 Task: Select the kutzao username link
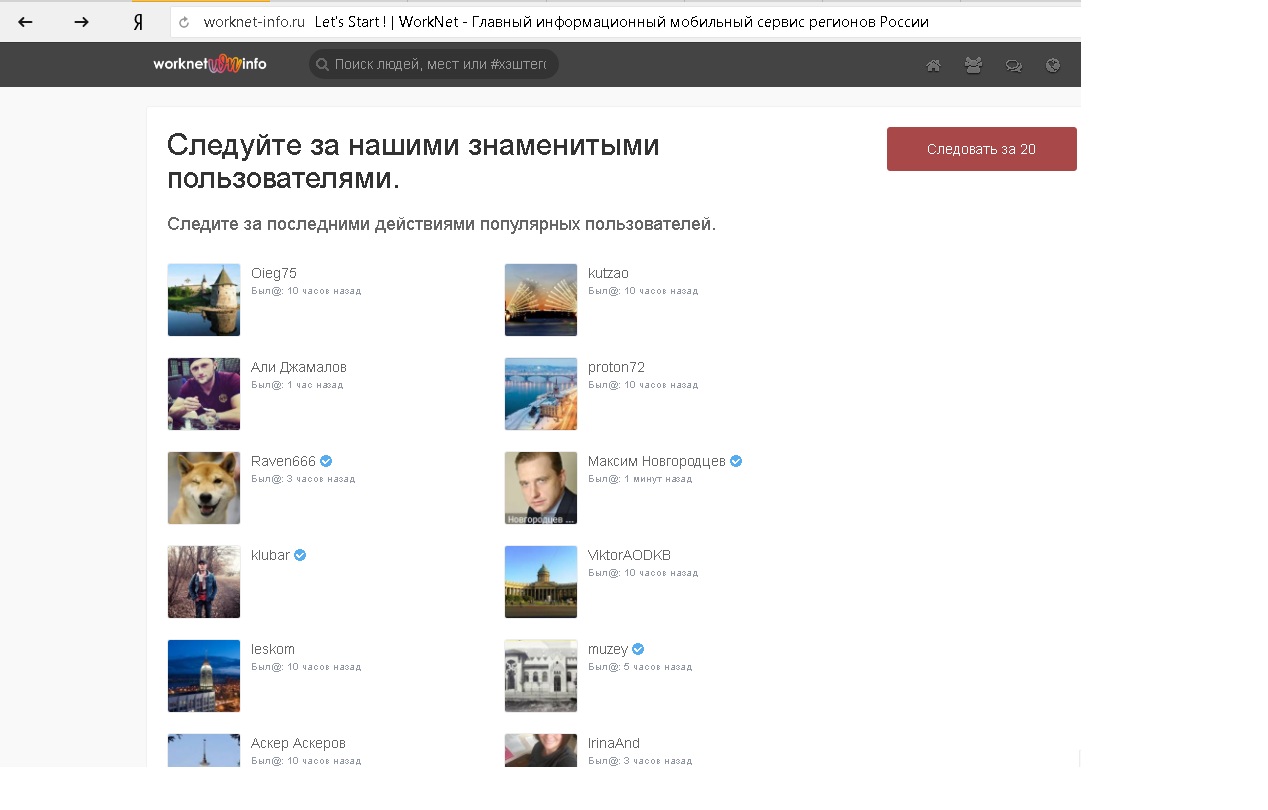[608, 273]
